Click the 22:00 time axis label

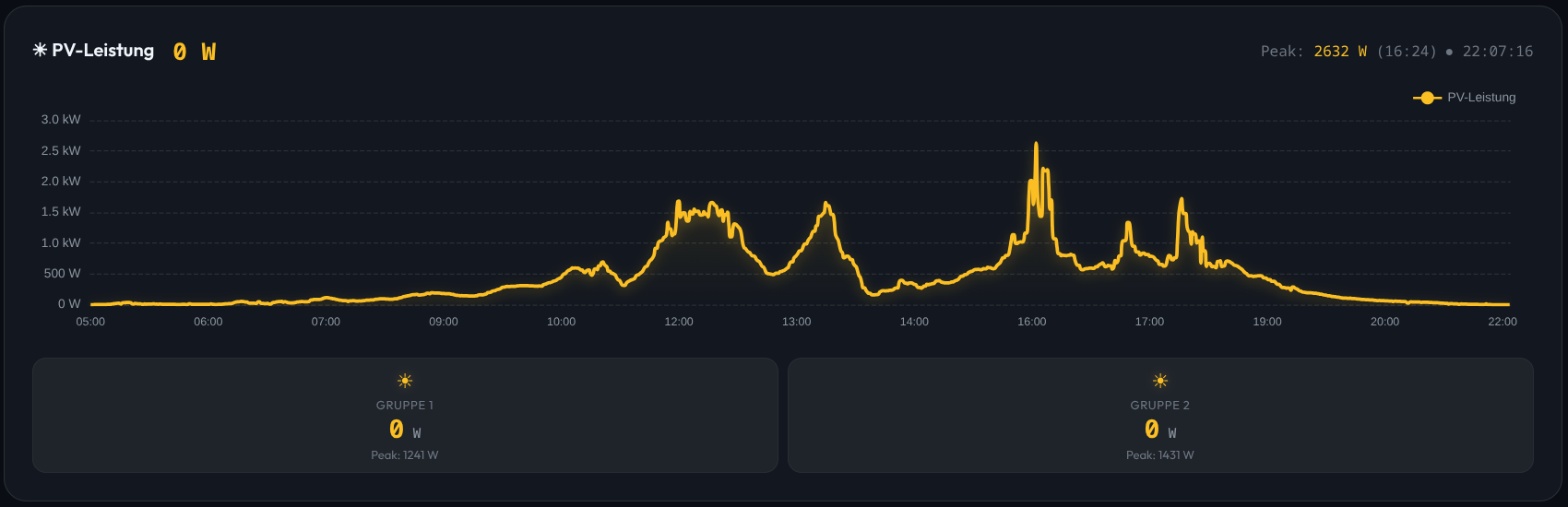(x=1503, y=322)
